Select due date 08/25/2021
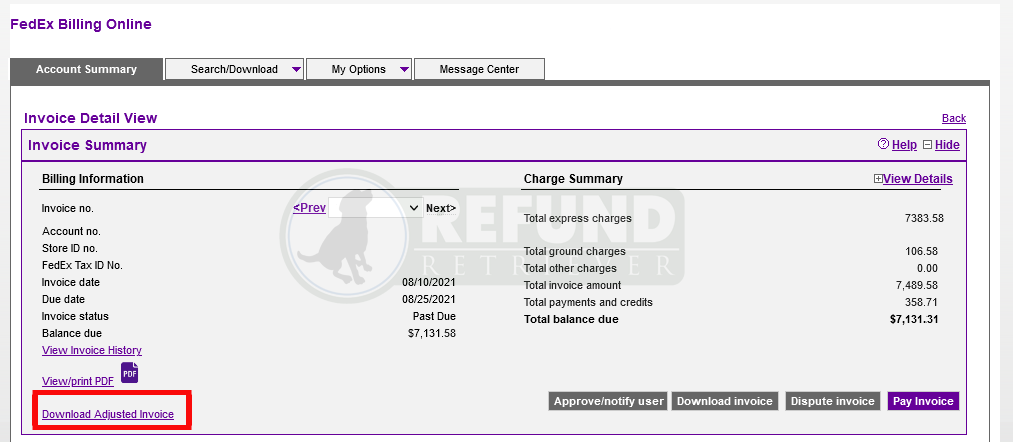This screenshot has height=442, width=1013. [x=429, y=299]
